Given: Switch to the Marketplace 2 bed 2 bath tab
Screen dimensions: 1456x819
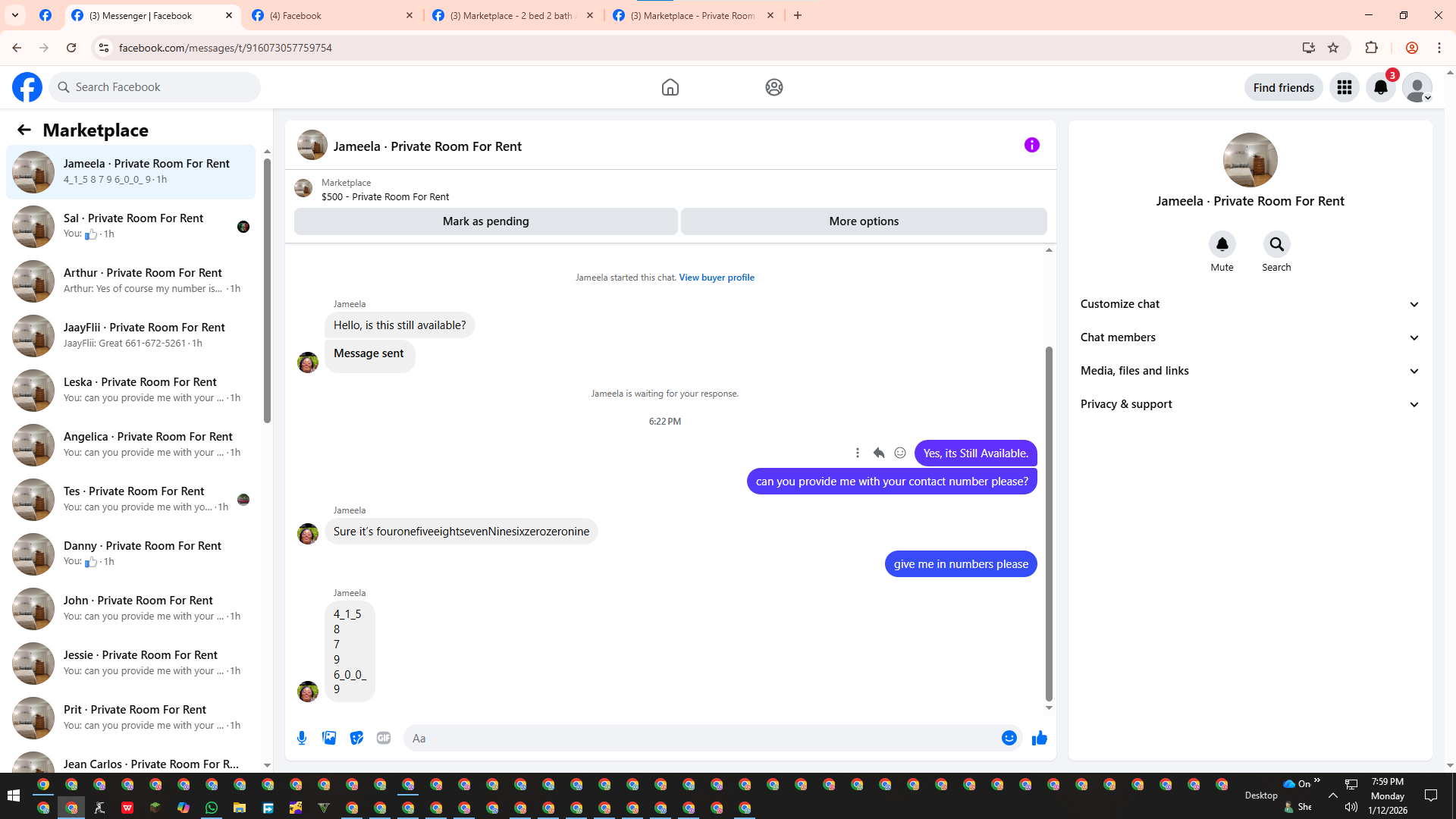Looking at the screenshot, I should click(x=511, y=15).
